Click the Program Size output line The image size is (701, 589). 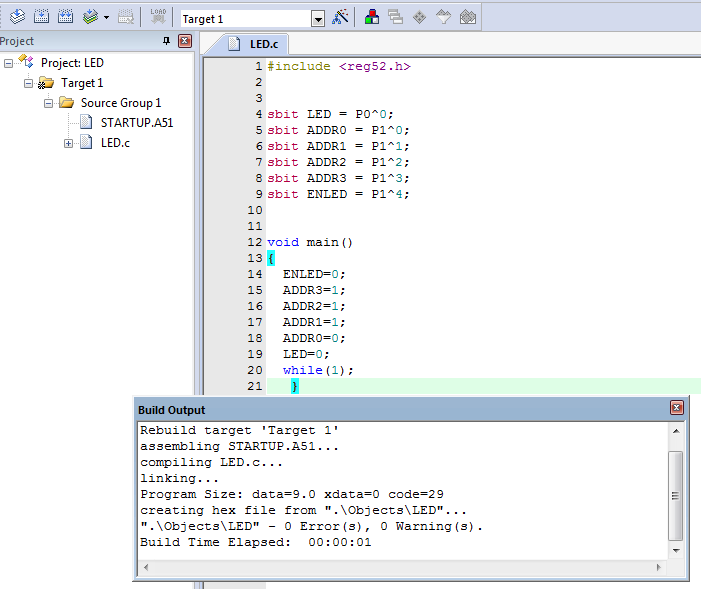(292, 494)
